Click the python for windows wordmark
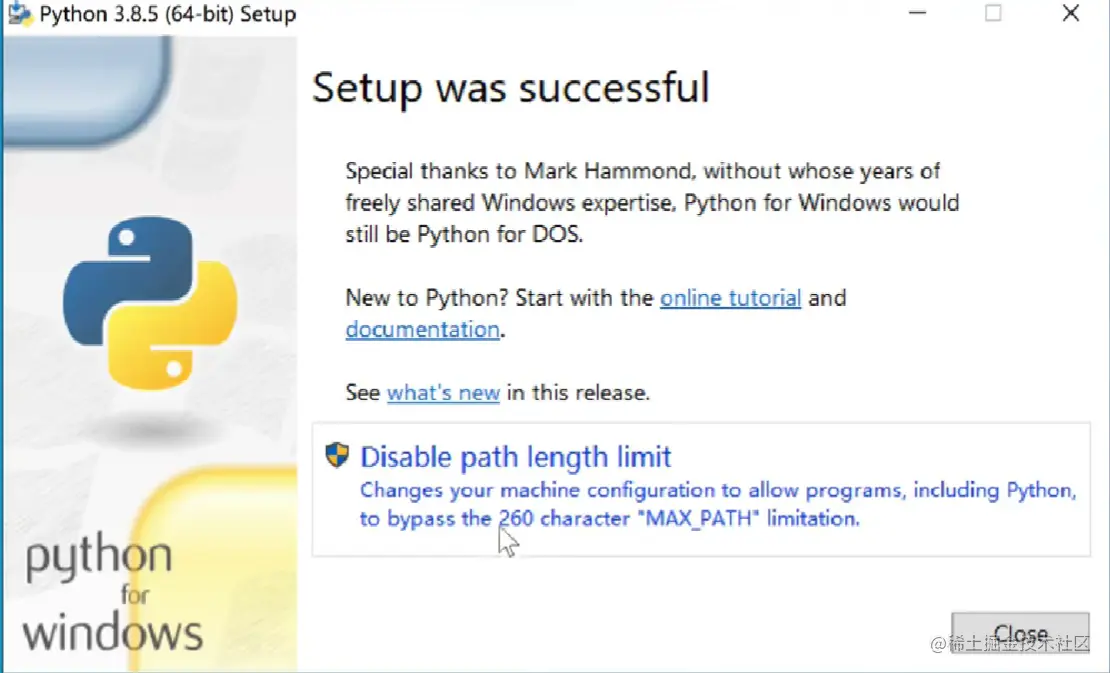This screenshot has width=1110, height=673. point(112,595)
